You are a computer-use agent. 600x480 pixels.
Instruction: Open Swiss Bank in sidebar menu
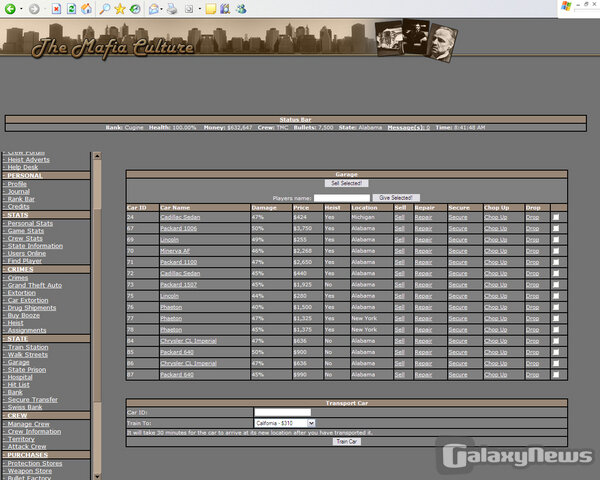pyautogui.click(x=28, y=406)
